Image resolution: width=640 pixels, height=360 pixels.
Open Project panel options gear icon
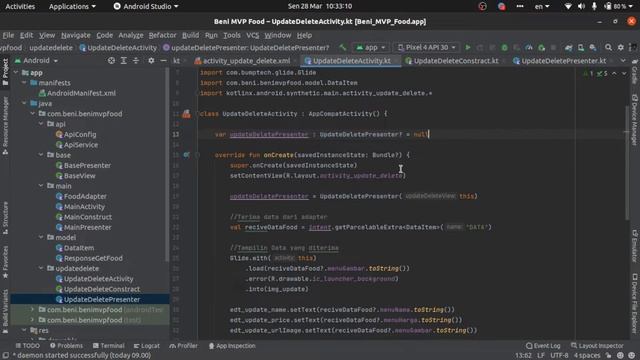(151, 60)
